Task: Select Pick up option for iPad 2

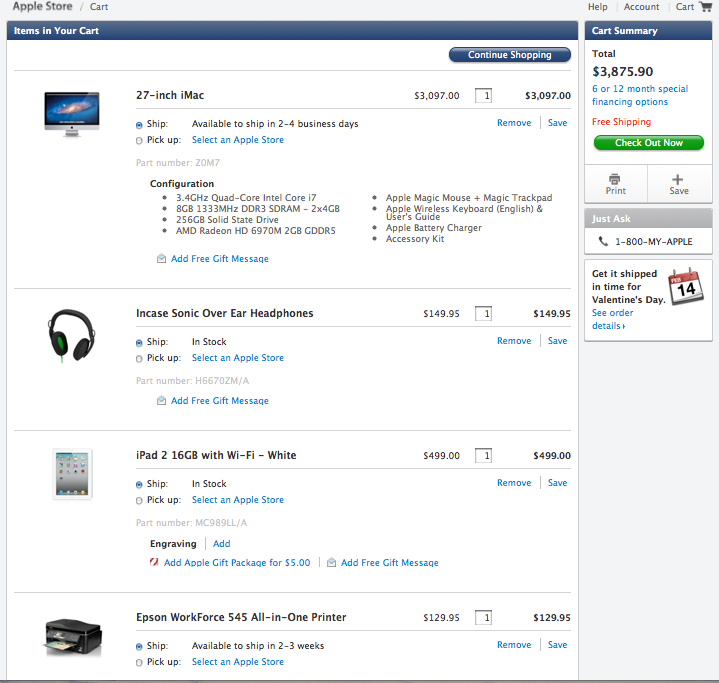Action: 139,500
